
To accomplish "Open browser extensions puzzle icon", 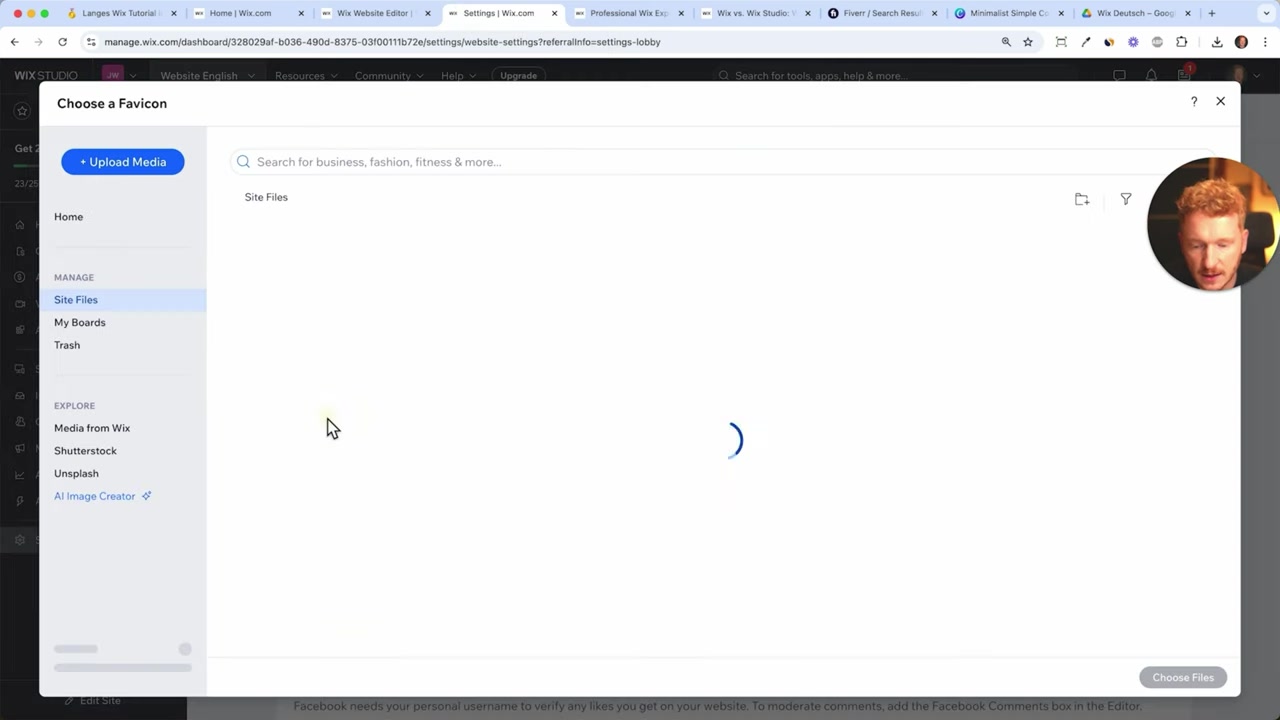I will (x=1182, y=42).
